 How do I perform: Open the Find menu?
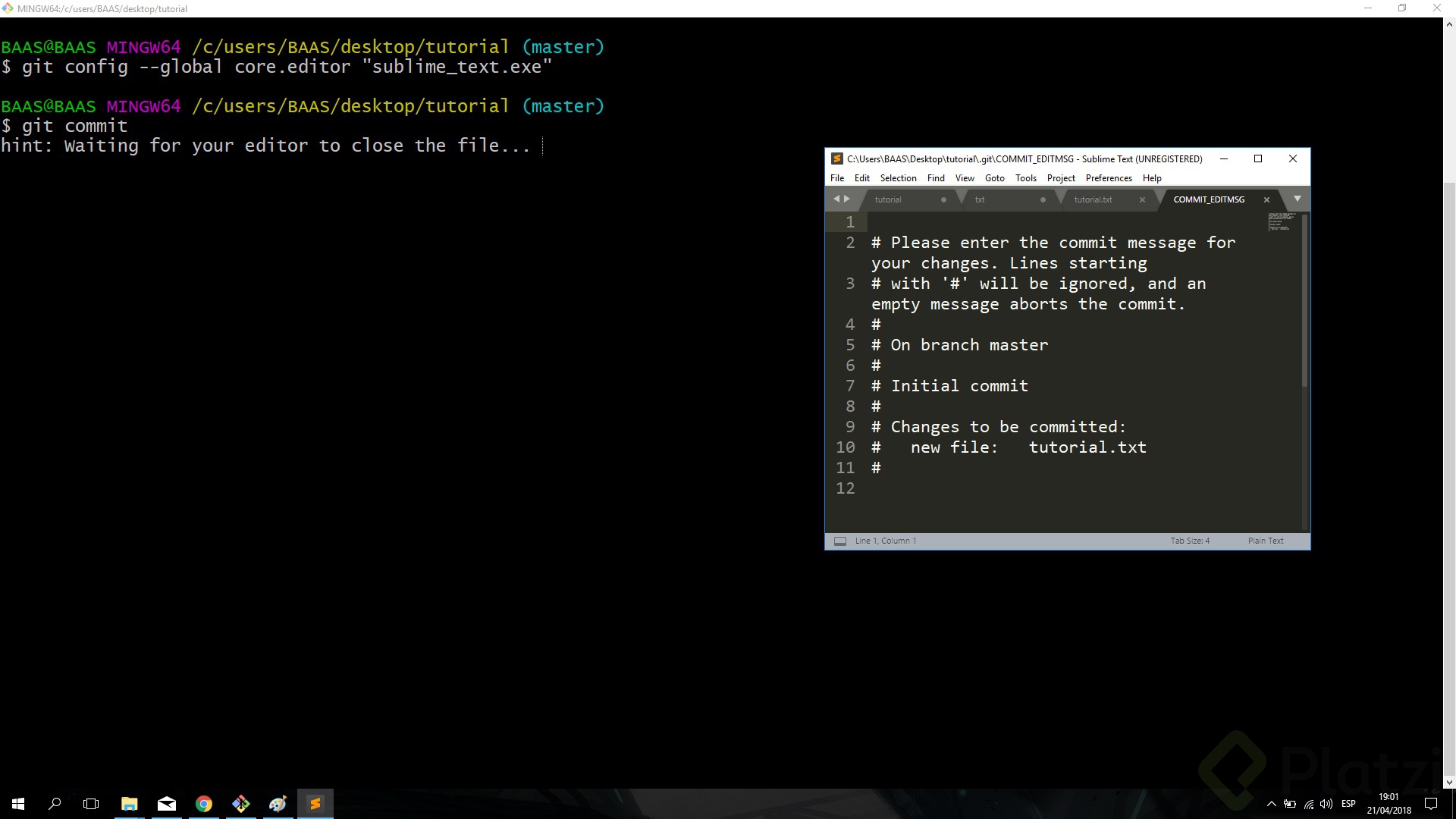[x=936, y=178]
